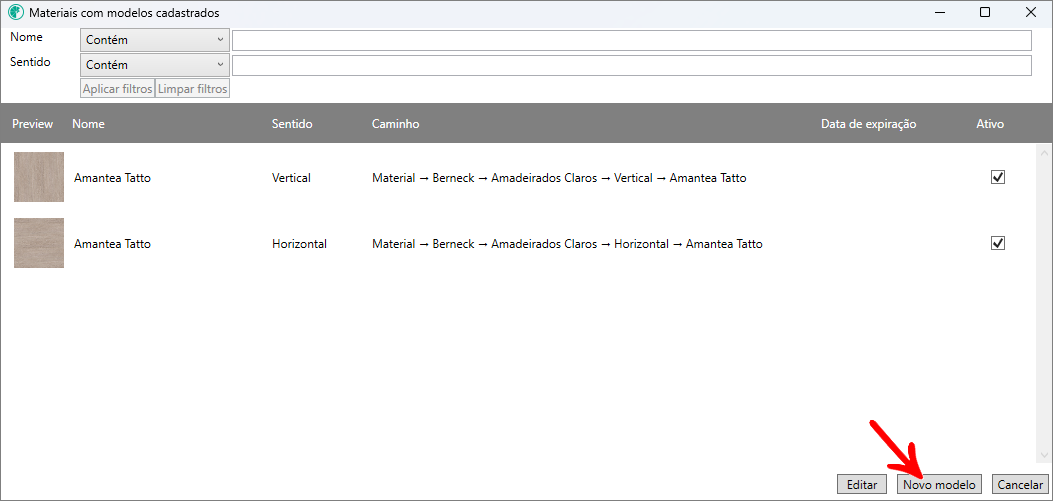The image size is (1053, 501).
Task: Sort by the Ativo column header
Action: [x=990, y=124]
